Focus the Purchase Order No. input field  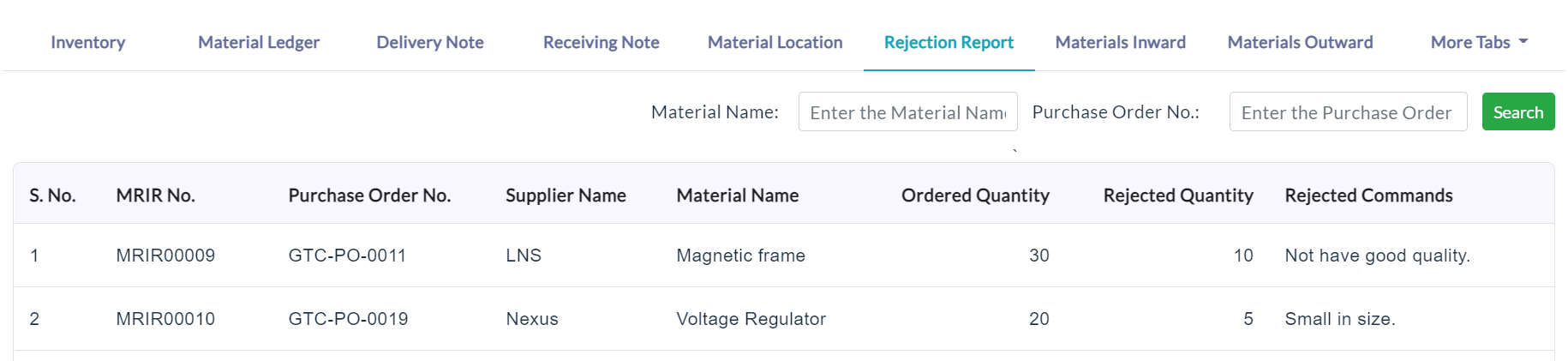(x=1348, y=111)
